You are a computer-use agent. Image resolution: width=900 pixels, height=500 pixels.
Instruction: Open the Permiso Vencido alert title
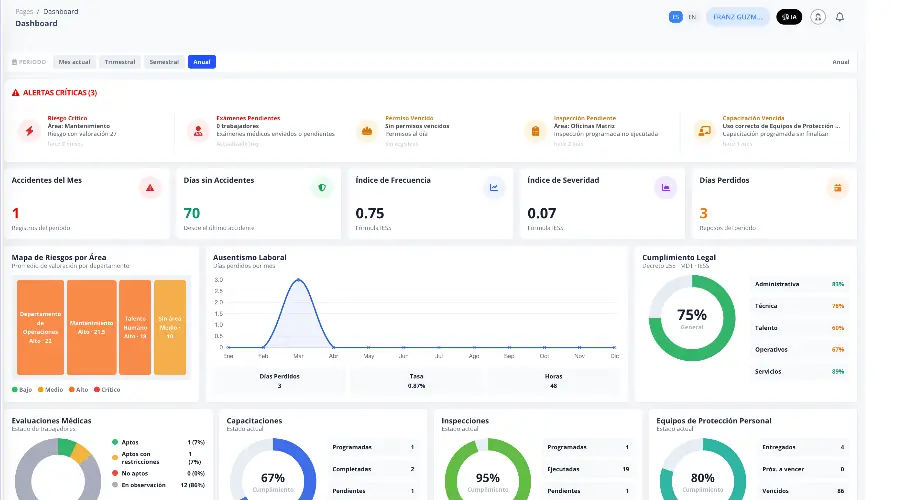(x=409, y=118)
